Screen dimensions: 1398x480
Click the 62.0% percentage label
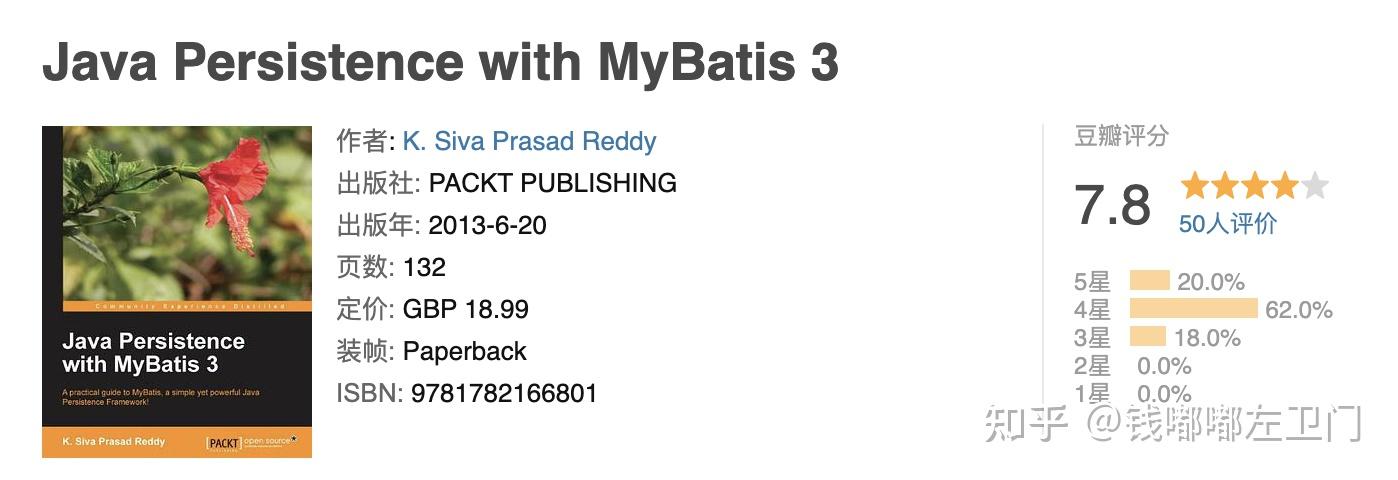(1298, 310)
